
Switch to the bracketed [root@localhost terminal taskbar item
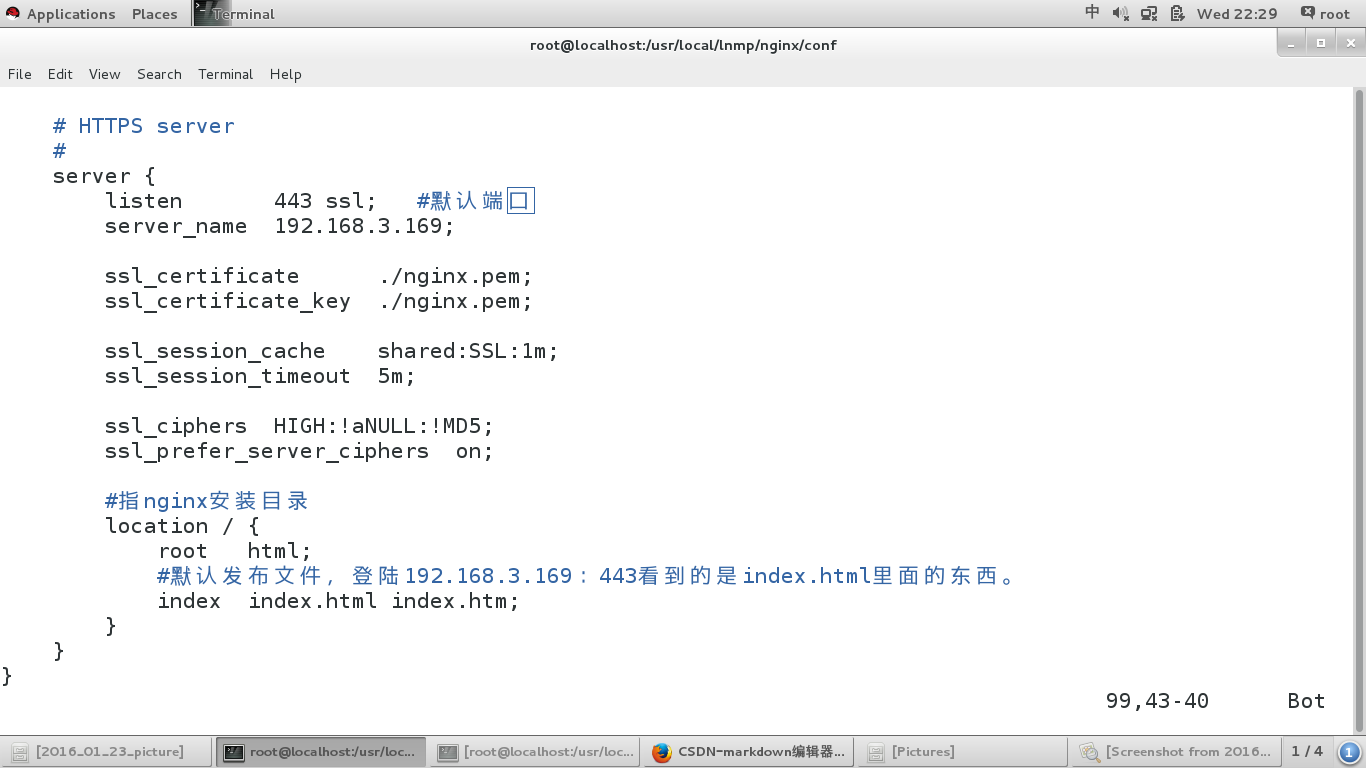tap(536, 752)
